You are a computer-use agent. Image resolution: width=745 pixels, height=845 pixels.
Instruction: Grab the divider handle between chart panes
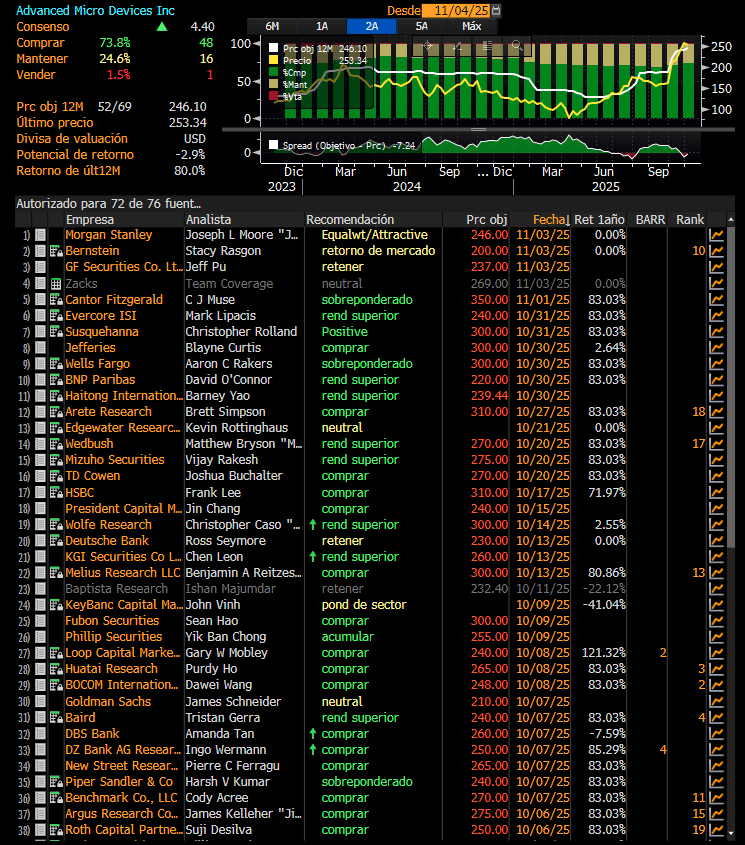[x=478, y=130]
